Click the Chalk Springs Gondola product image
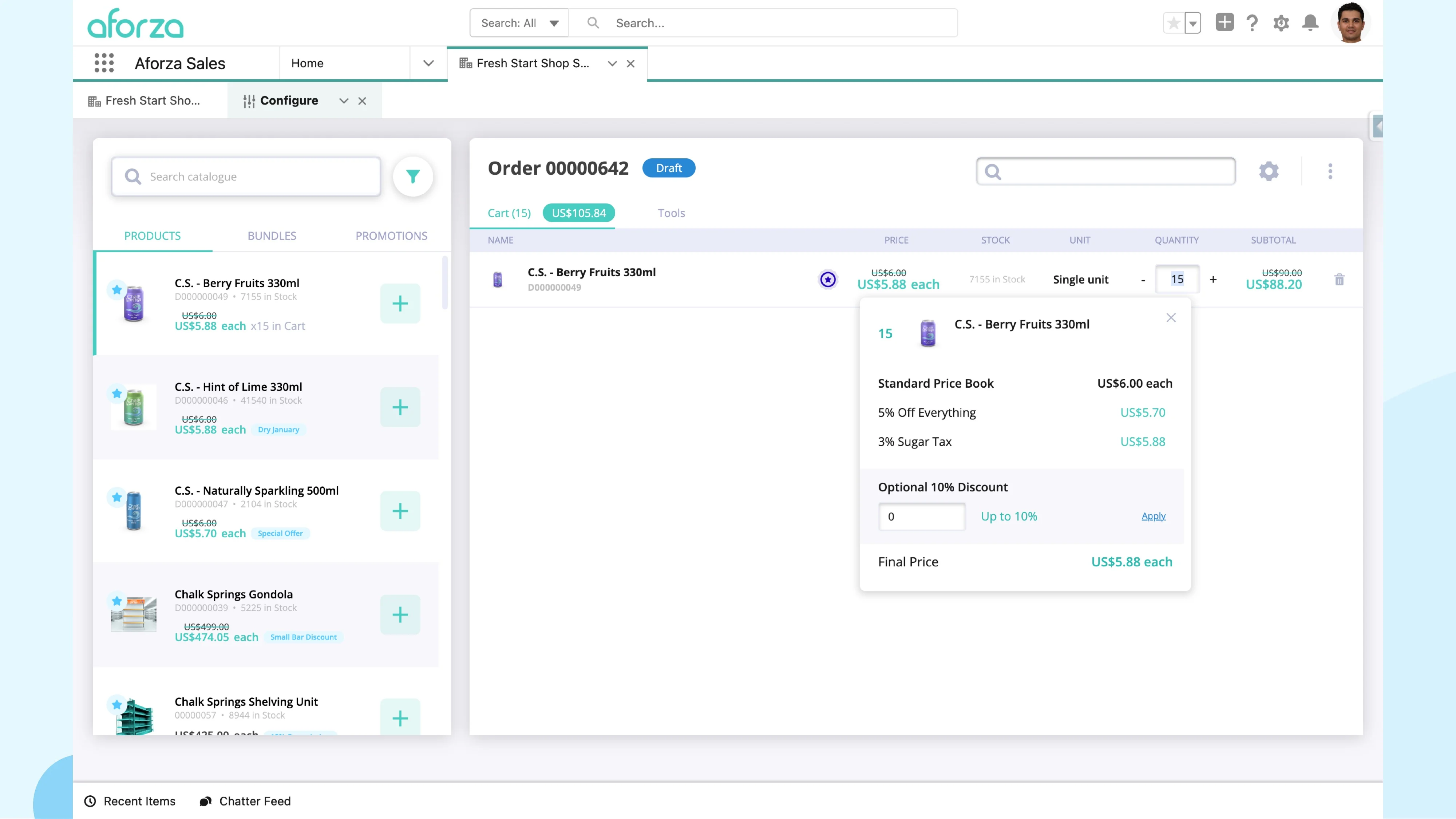Image resolution: width=1456 pixels, height=819 pixels. (x=133, y=614)
